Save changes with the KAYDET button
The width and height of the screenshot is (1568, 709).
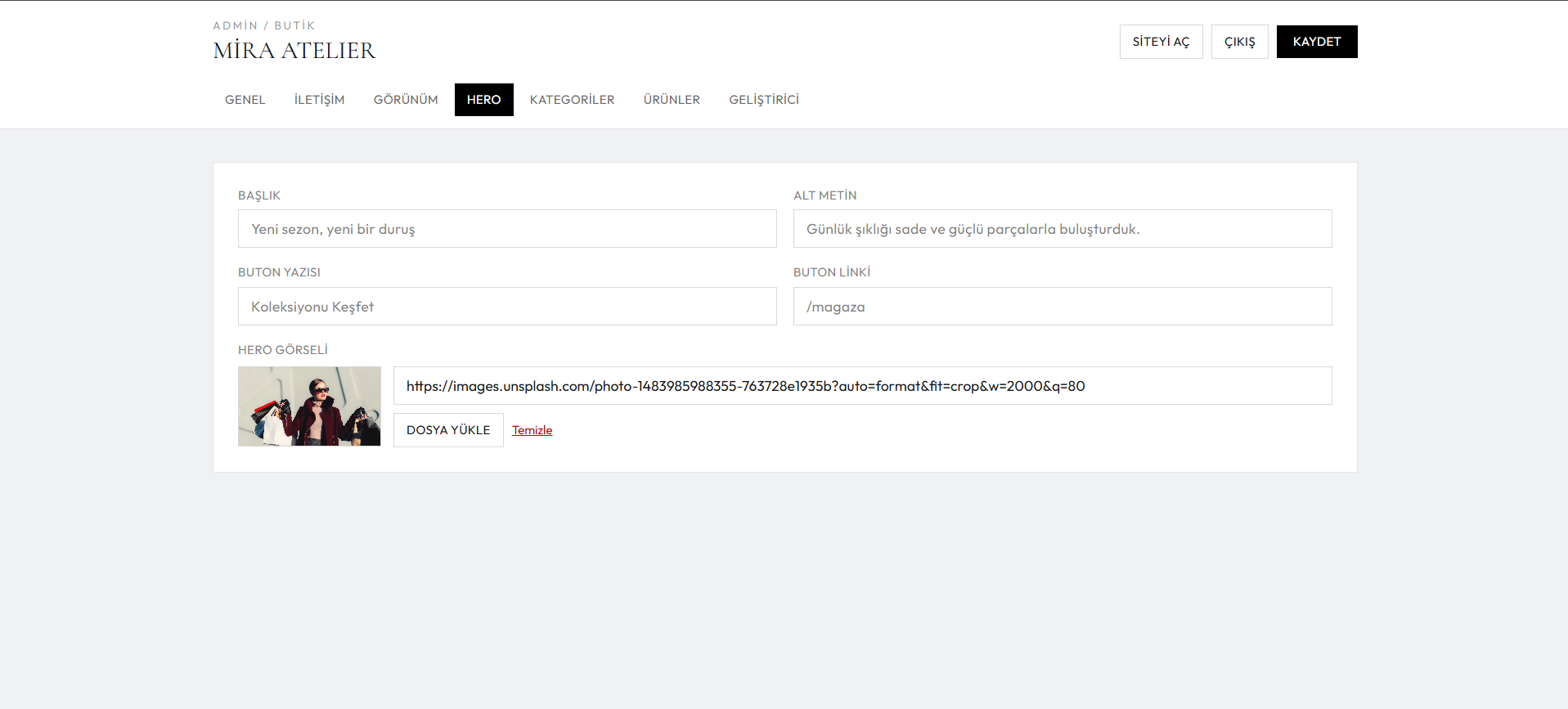1317,42
